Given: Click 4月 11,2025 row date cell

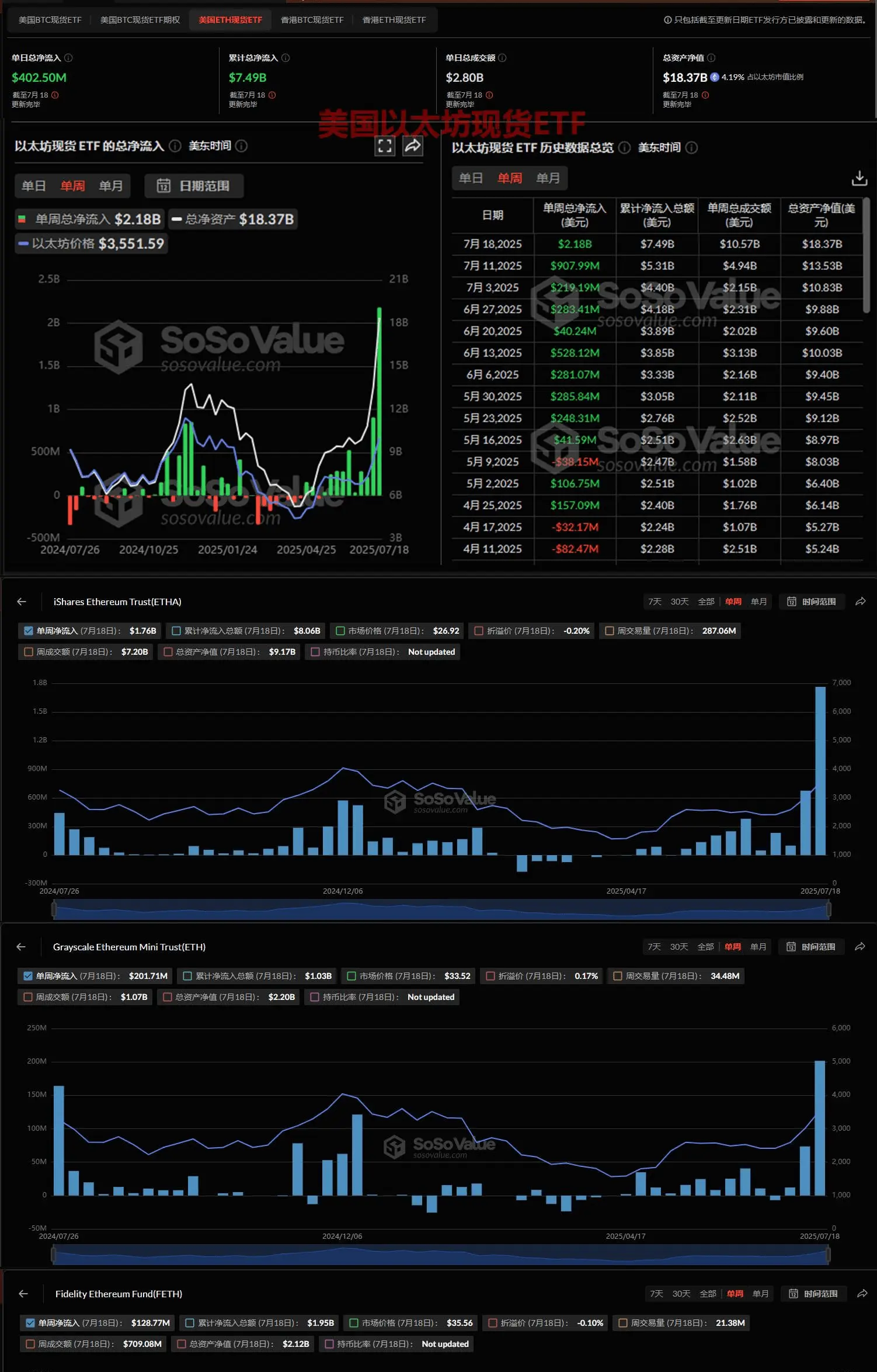Looking at the screenshot, I should click(493, 549).
